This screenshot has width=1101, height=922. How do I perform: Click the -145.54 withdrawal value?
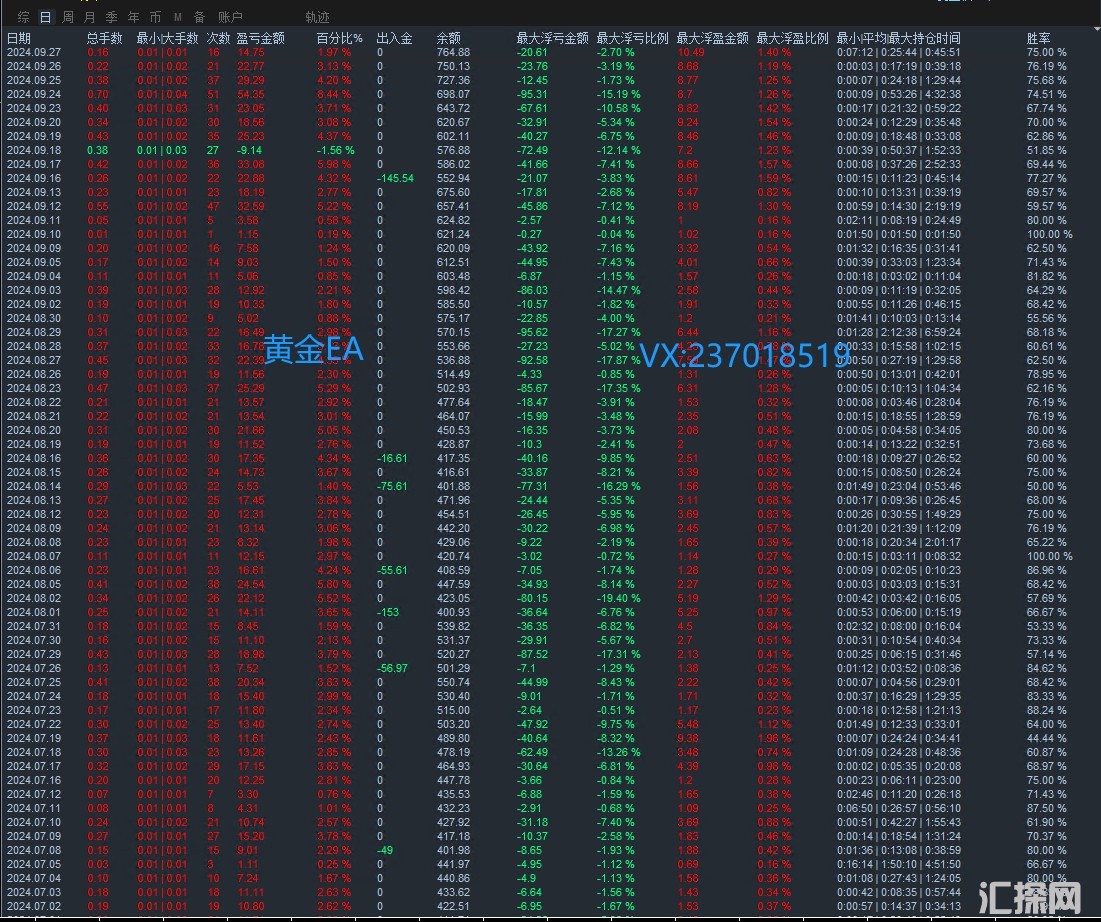(395, 178)
